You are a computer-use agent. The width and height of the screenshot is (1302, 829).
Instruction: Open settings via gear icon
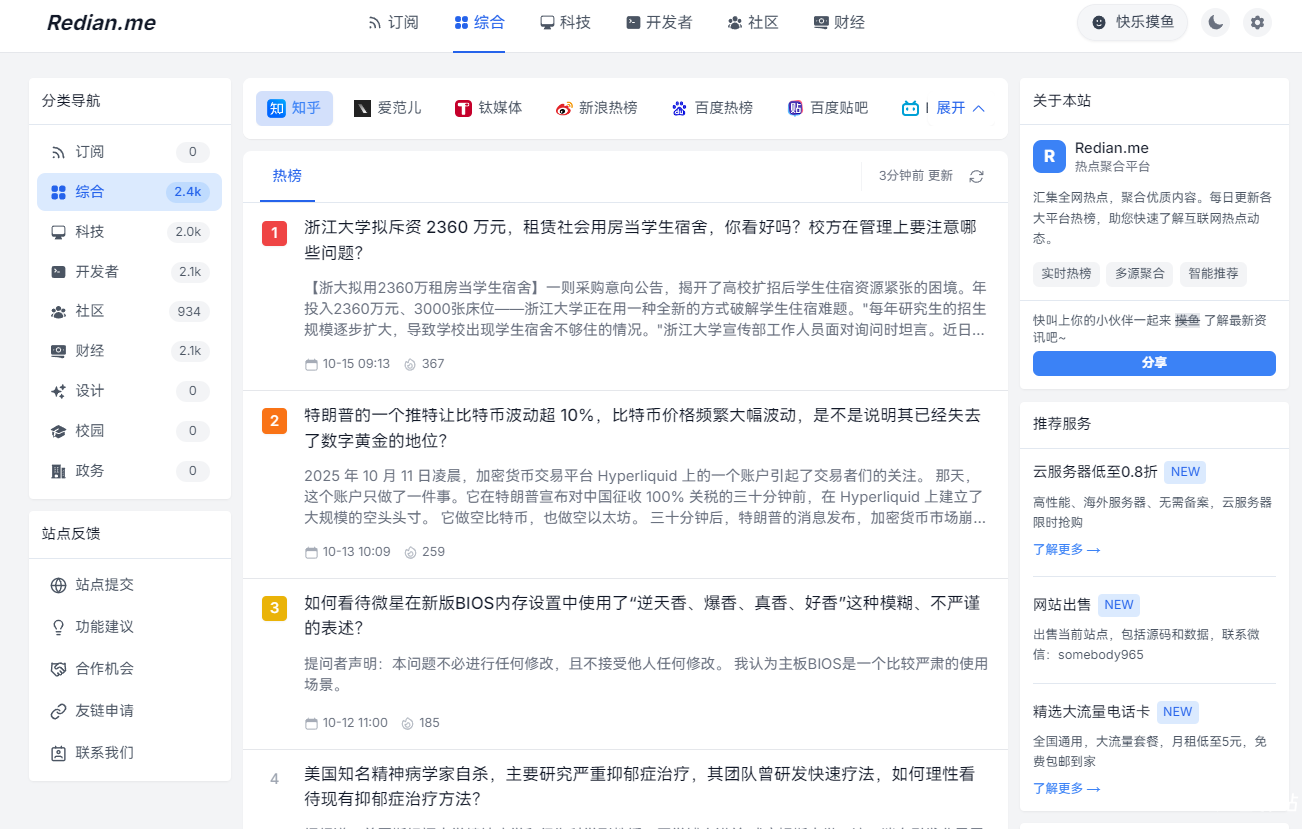tap(1257, 22)
